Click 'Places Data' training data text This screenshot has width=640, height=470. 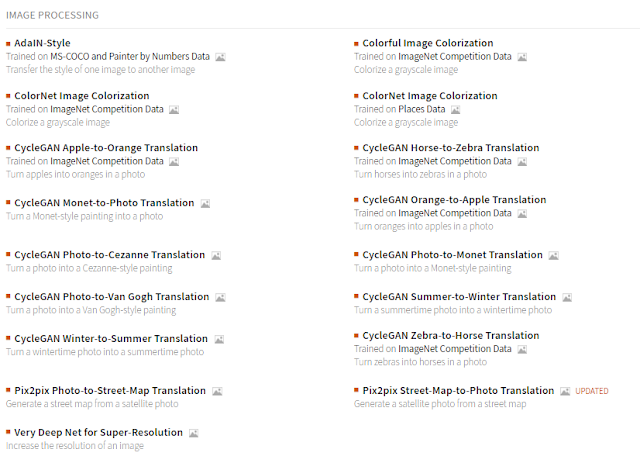coord(422,109)
